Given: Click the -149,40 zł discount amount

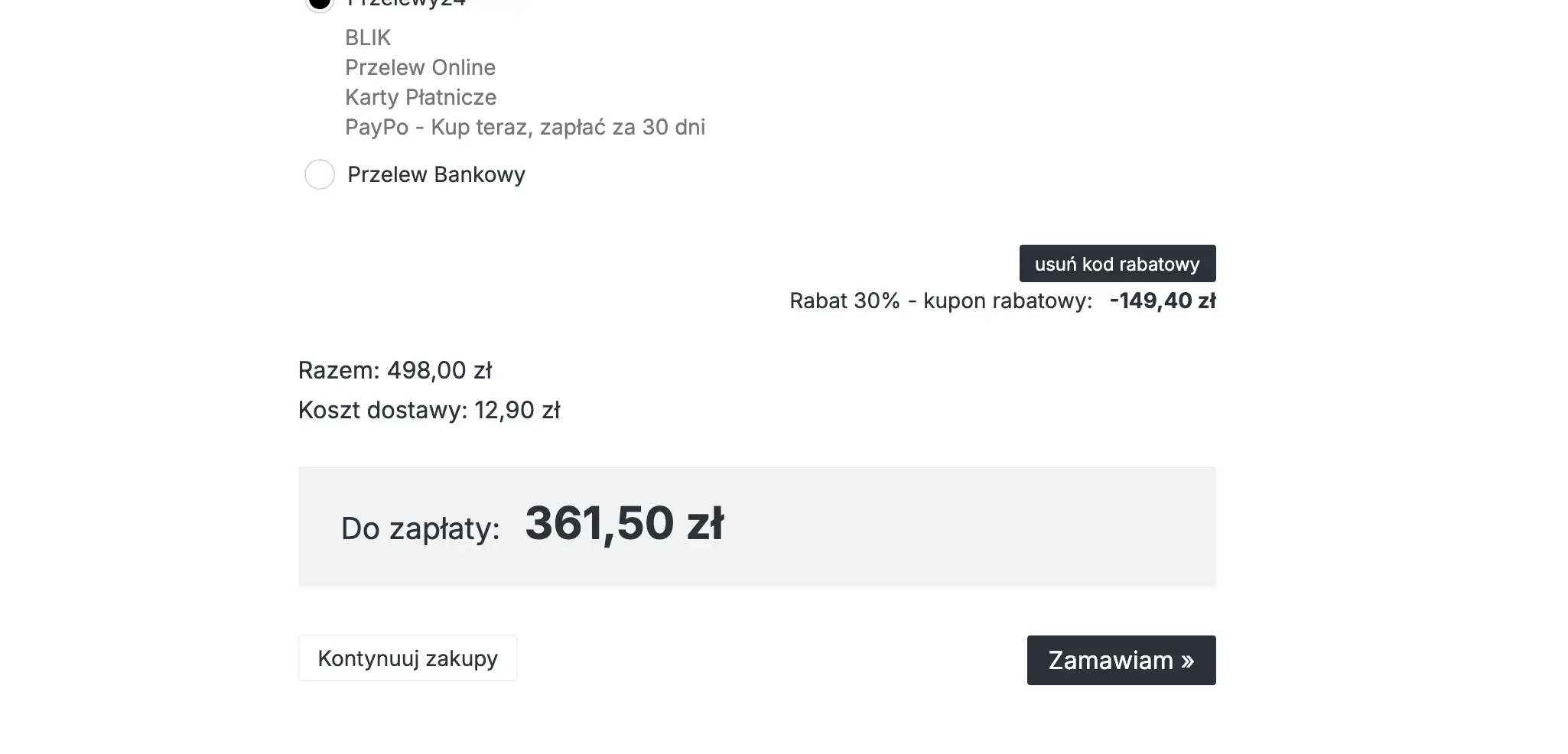Looking at the screenshot, I should (1162, 301).
